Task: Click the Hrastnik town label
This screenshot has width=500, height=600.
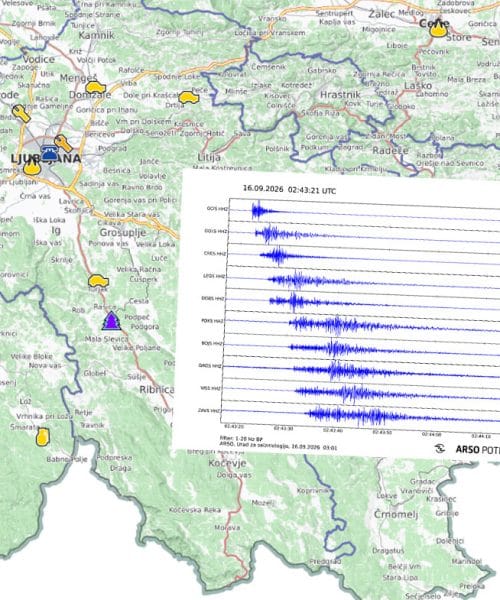Action: (x=340, y=95)
